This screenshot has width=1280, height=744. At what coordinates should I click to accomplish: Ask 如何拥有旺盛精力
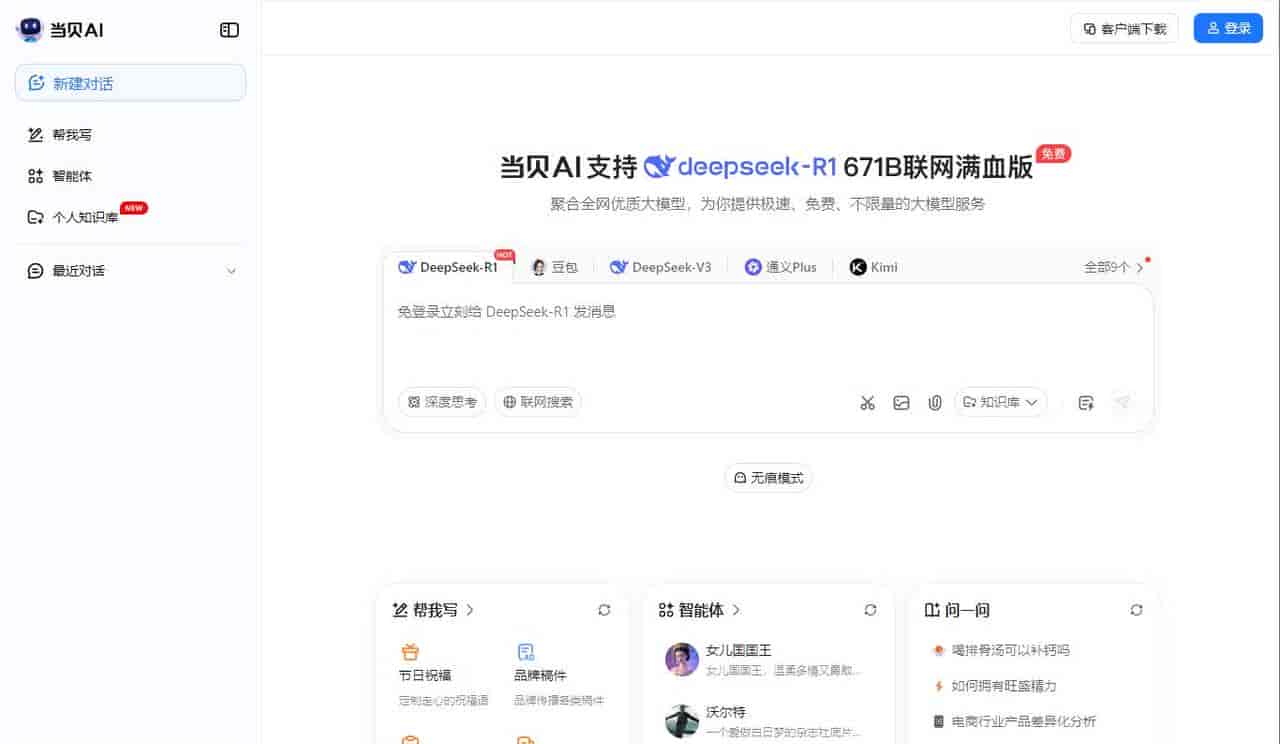[994, 686]
